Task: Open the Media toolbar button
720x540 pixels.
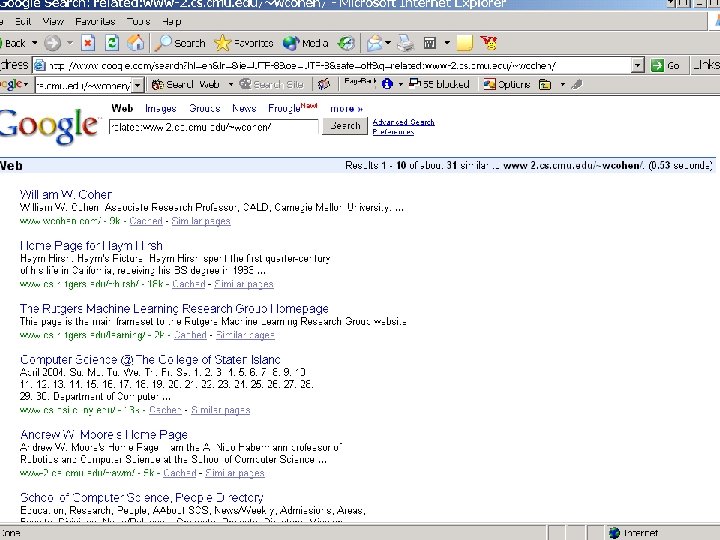Action: pos(305,43)
